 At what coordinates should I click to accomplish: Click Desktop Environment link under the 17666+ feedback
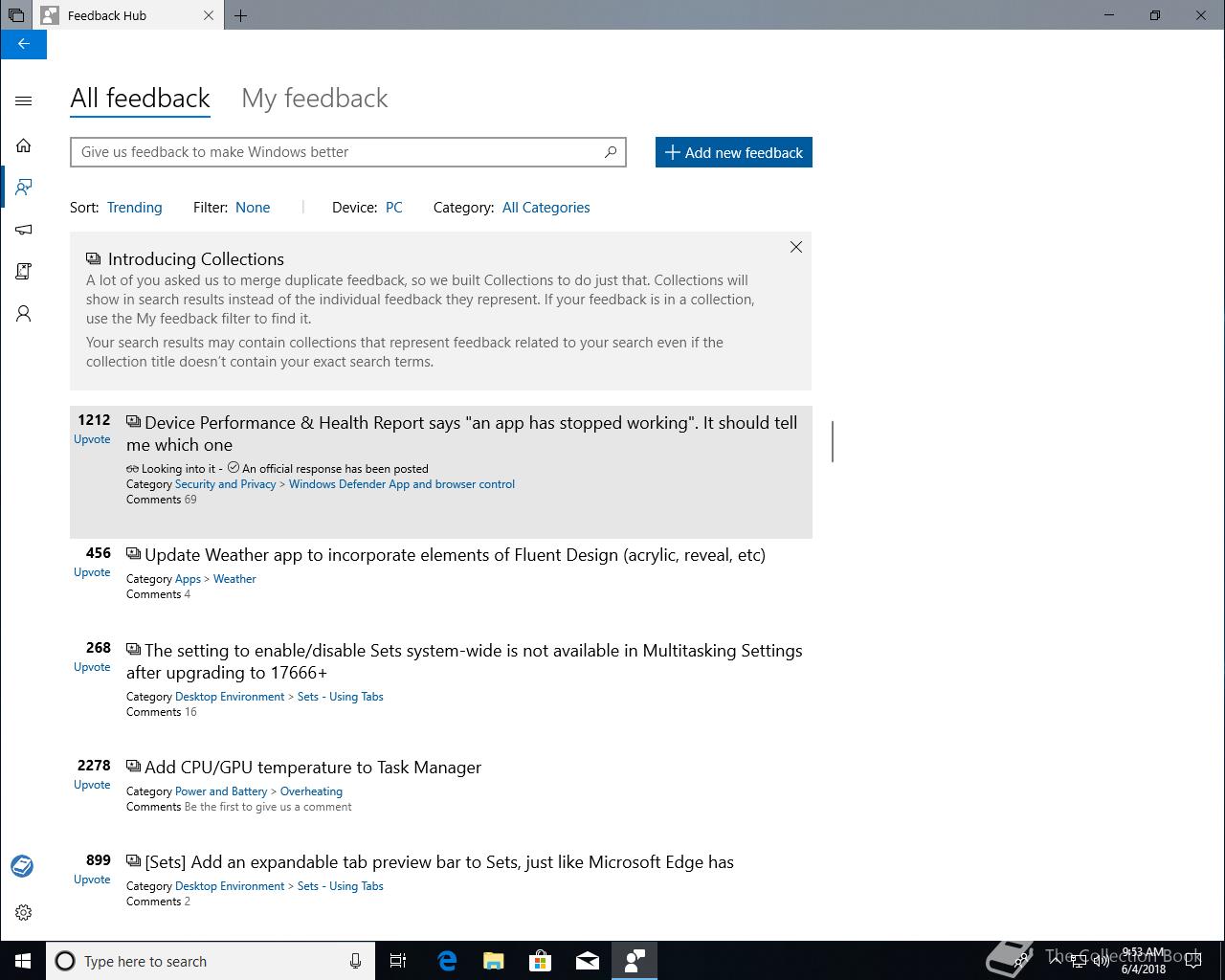230,697
